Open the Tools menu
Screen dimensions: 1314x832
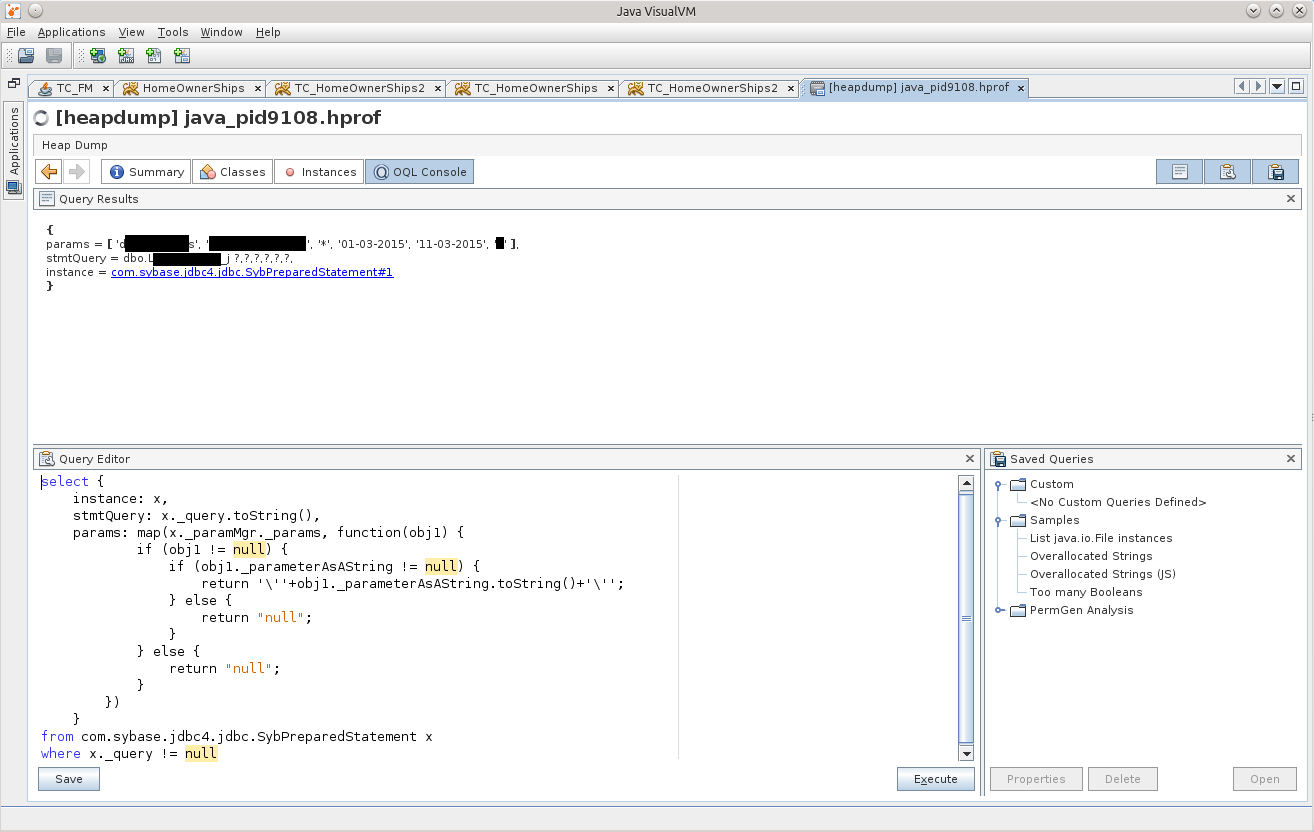(173, 32)
